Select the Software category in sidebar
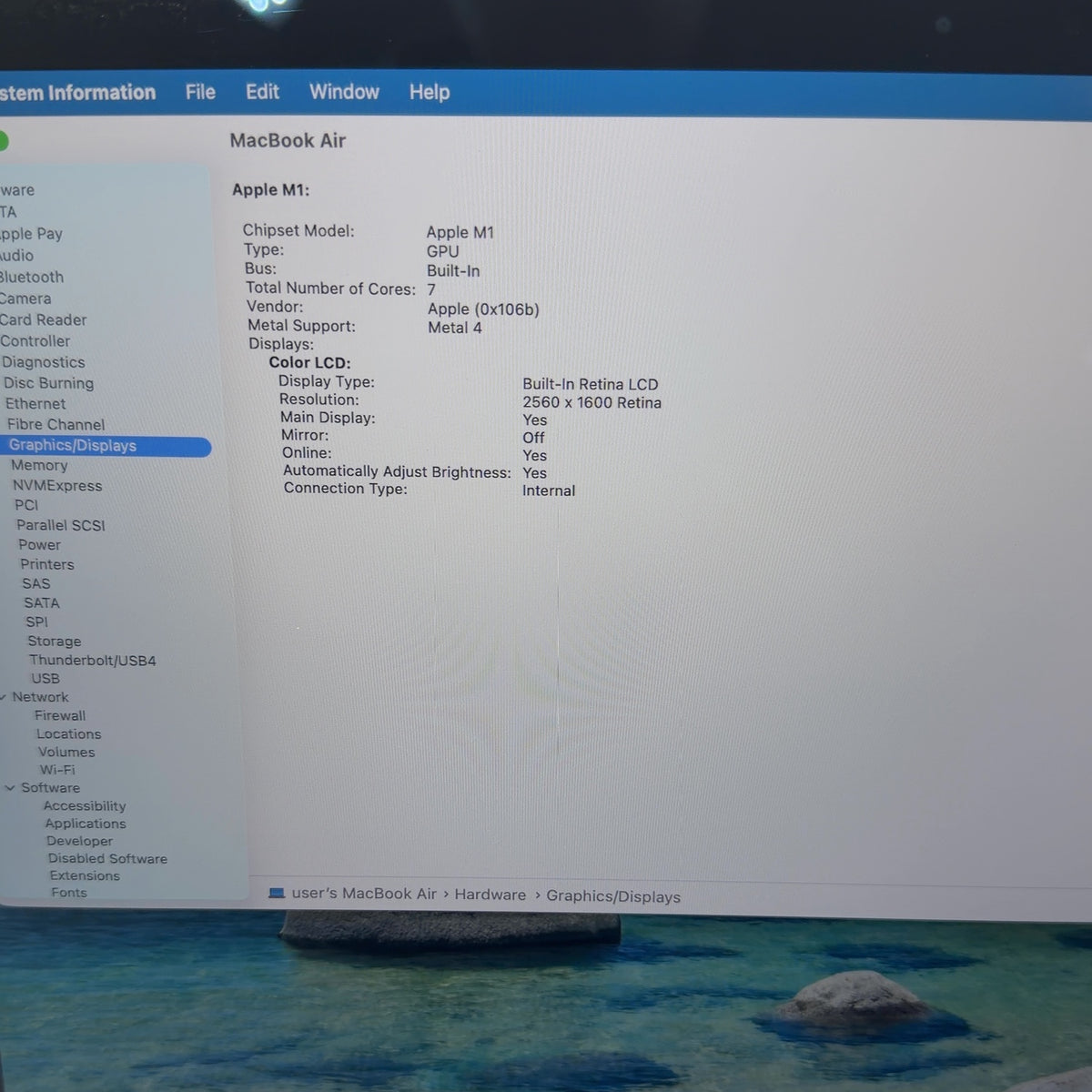This screenshot has height=1092, width=1092. coord(50,787)
